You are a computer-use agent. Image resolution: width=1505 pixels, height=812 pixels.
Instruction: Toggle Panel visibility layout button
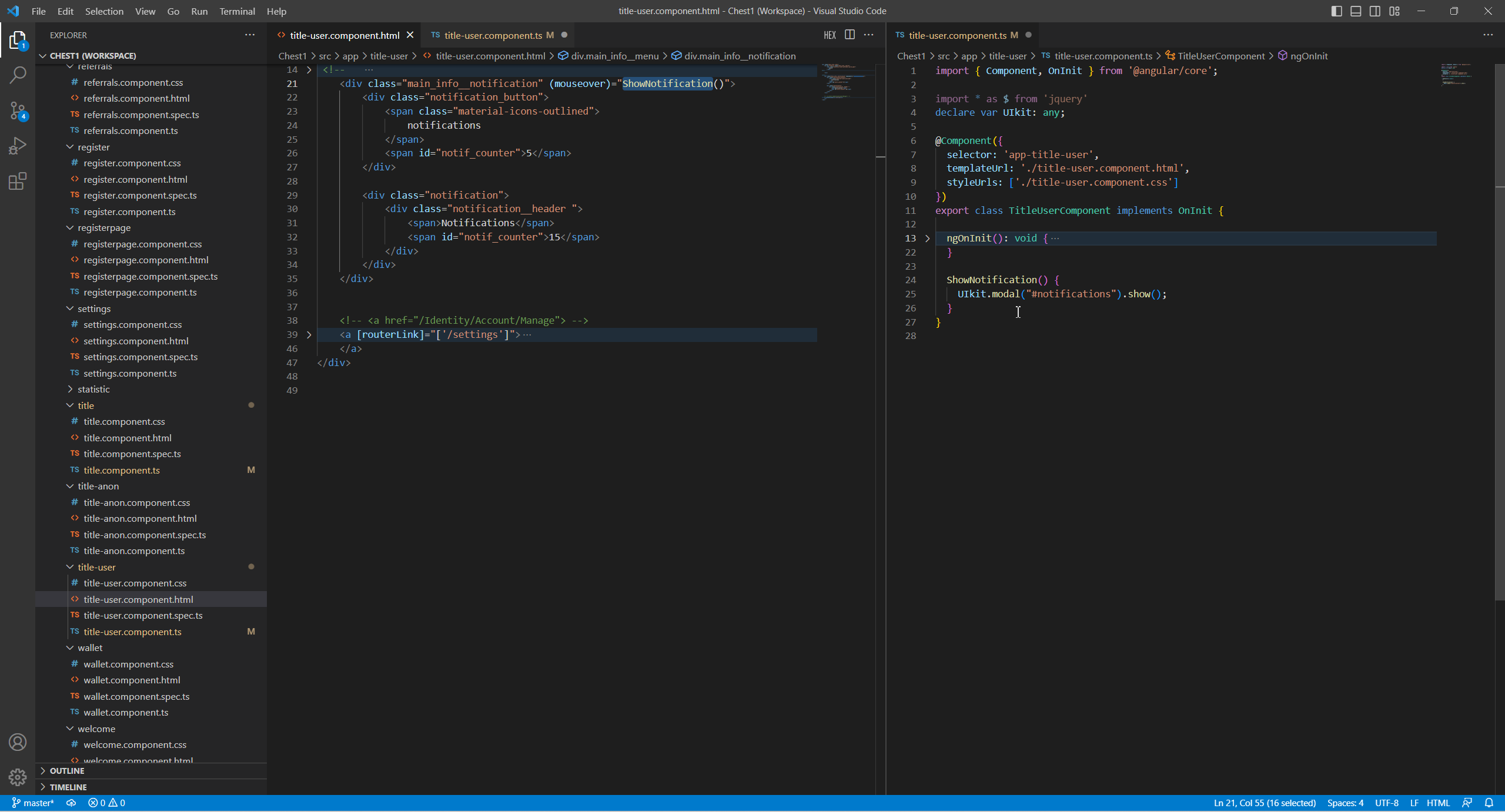1356,11
